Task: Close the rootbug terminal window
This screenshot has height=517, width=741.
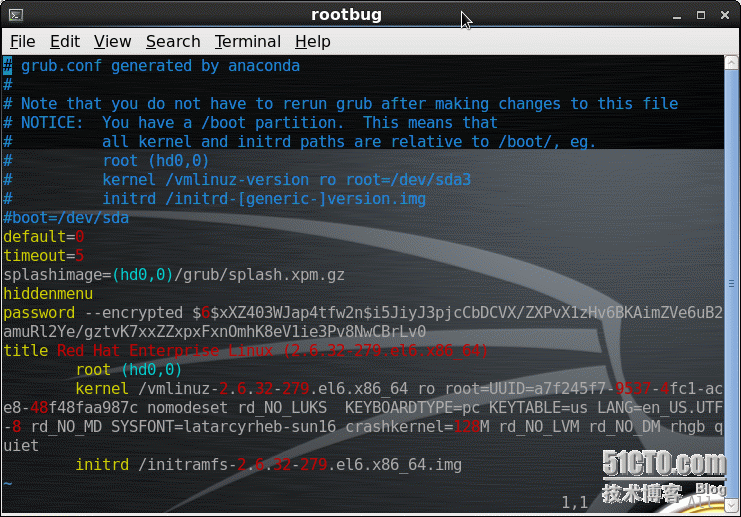Action: 725,15
